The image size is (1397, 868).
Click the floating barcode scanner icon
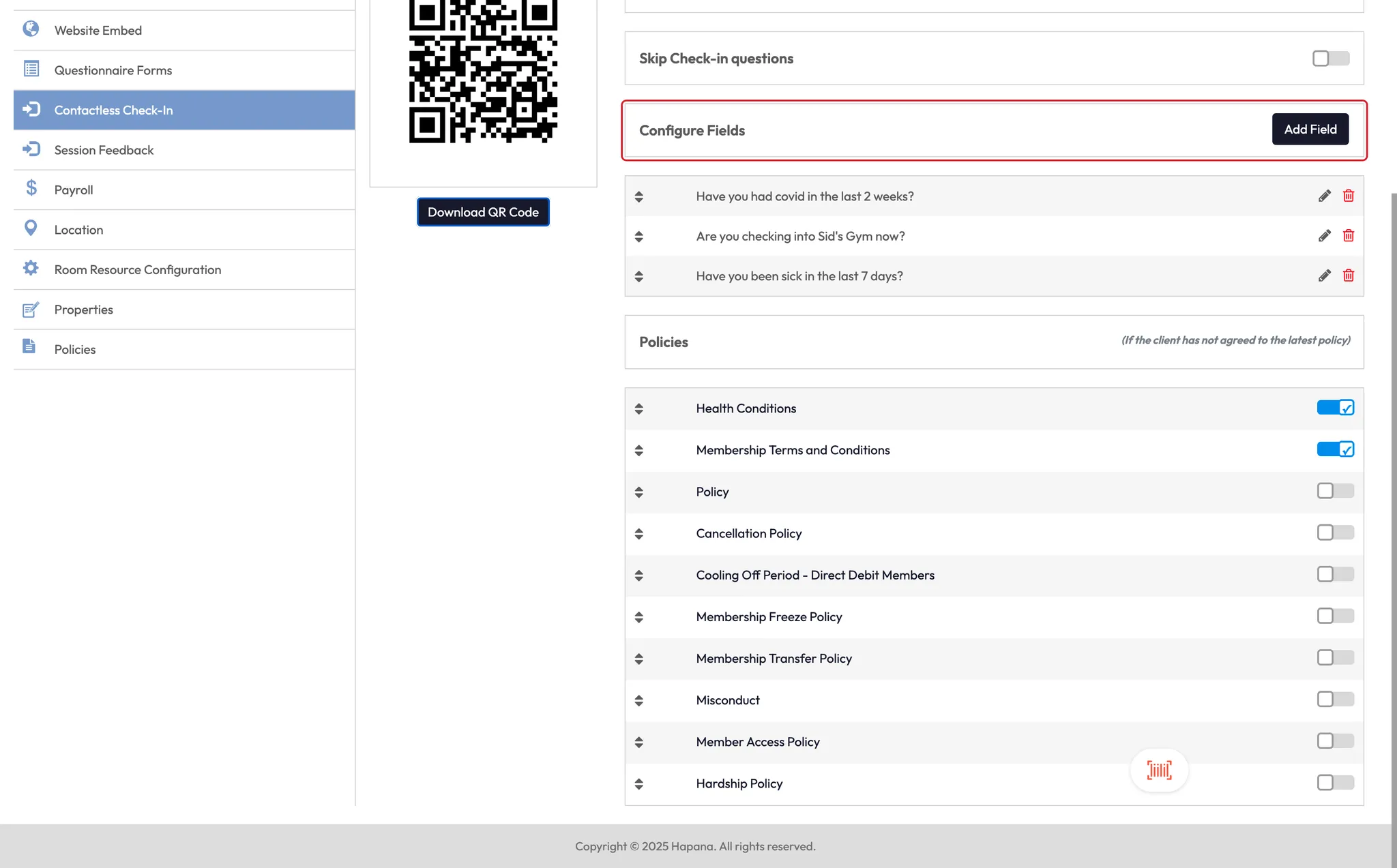point(1159,770)
